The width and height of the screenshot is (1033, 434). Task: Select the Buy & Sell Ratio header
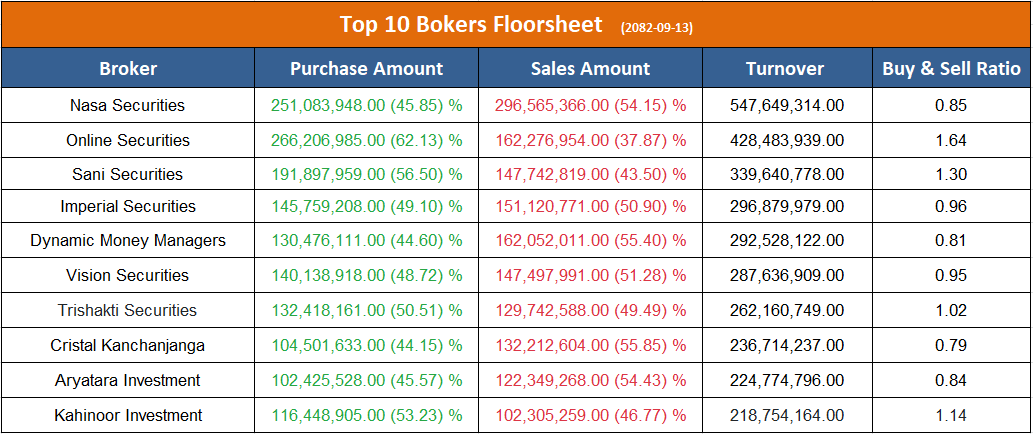click(x=951, y=69)
